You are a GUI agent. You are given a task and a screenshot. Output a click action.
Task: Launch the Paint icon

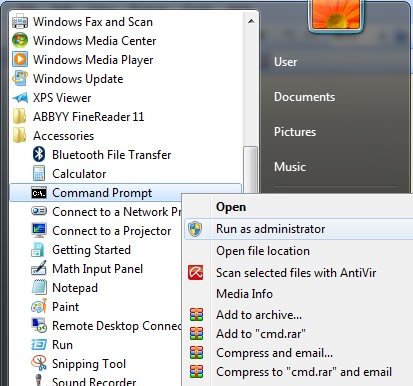tap(39, 307)
